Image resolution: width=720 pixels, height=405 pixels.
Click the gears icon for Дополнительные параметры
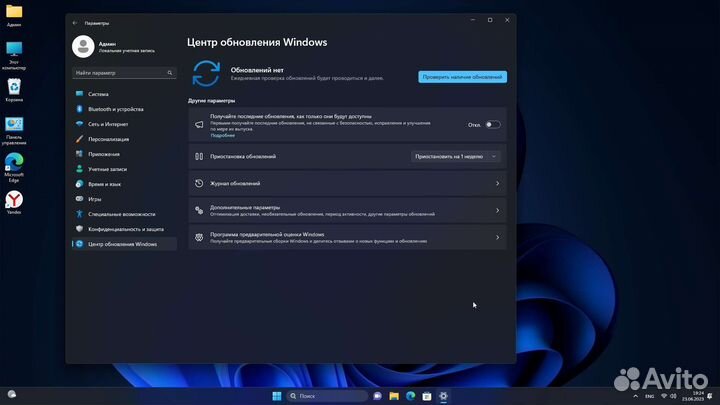pyautogui.click(x=199, y=210)
